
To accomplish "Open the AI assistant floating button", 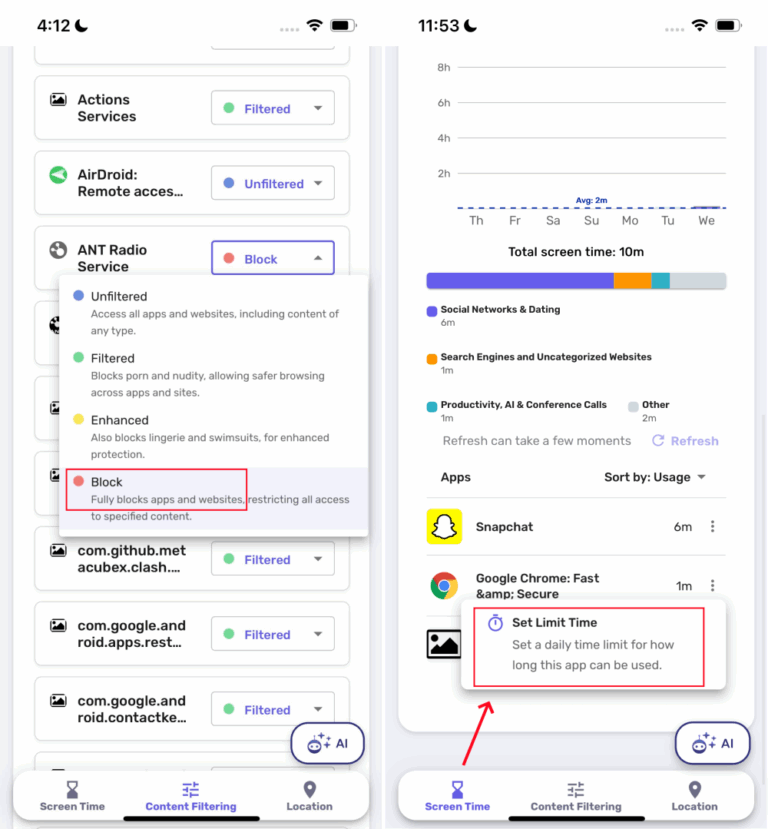I will click(328, 743).
